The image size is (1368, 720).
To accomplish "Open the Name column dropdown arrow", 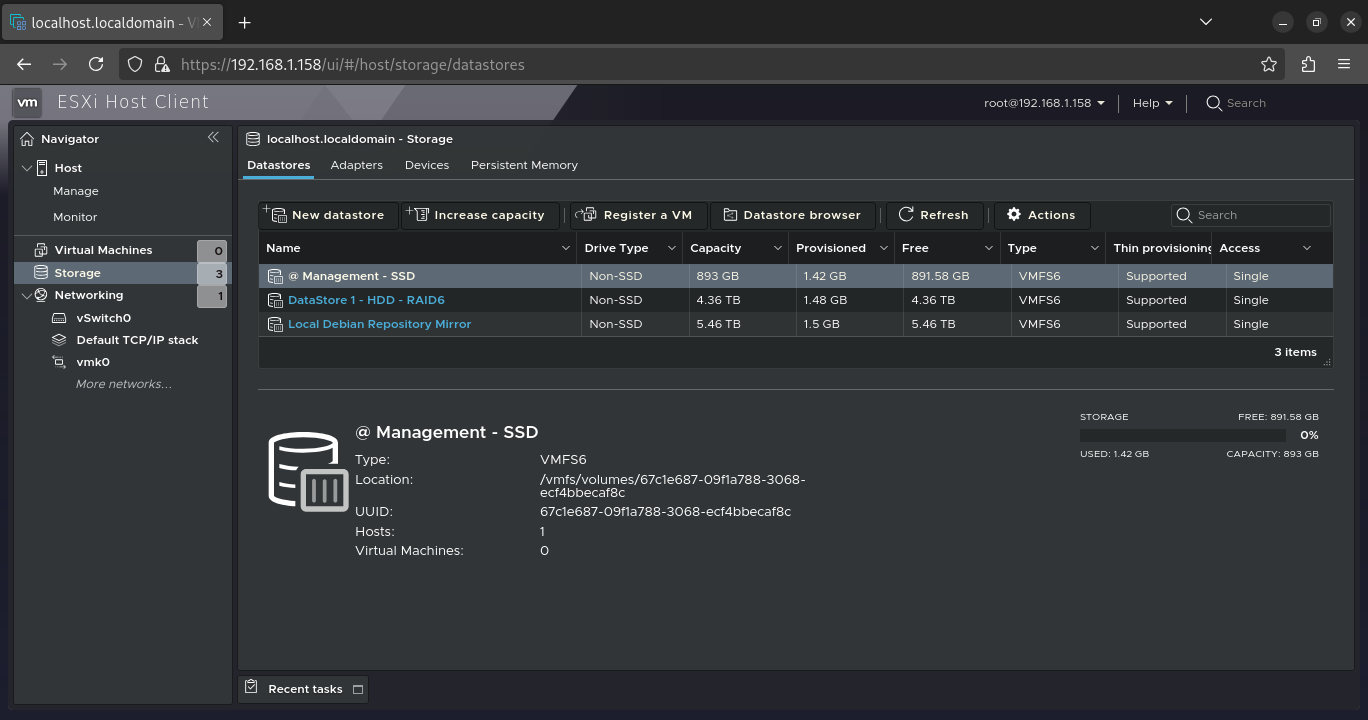I will click(x=566, y=248).
